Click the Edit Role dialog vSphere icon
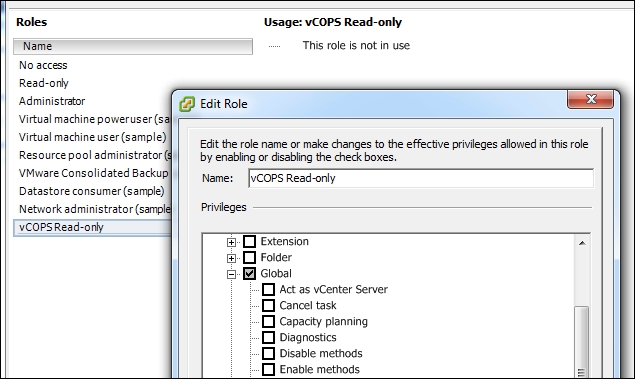 pyautogui.click(x=187, y=104)
